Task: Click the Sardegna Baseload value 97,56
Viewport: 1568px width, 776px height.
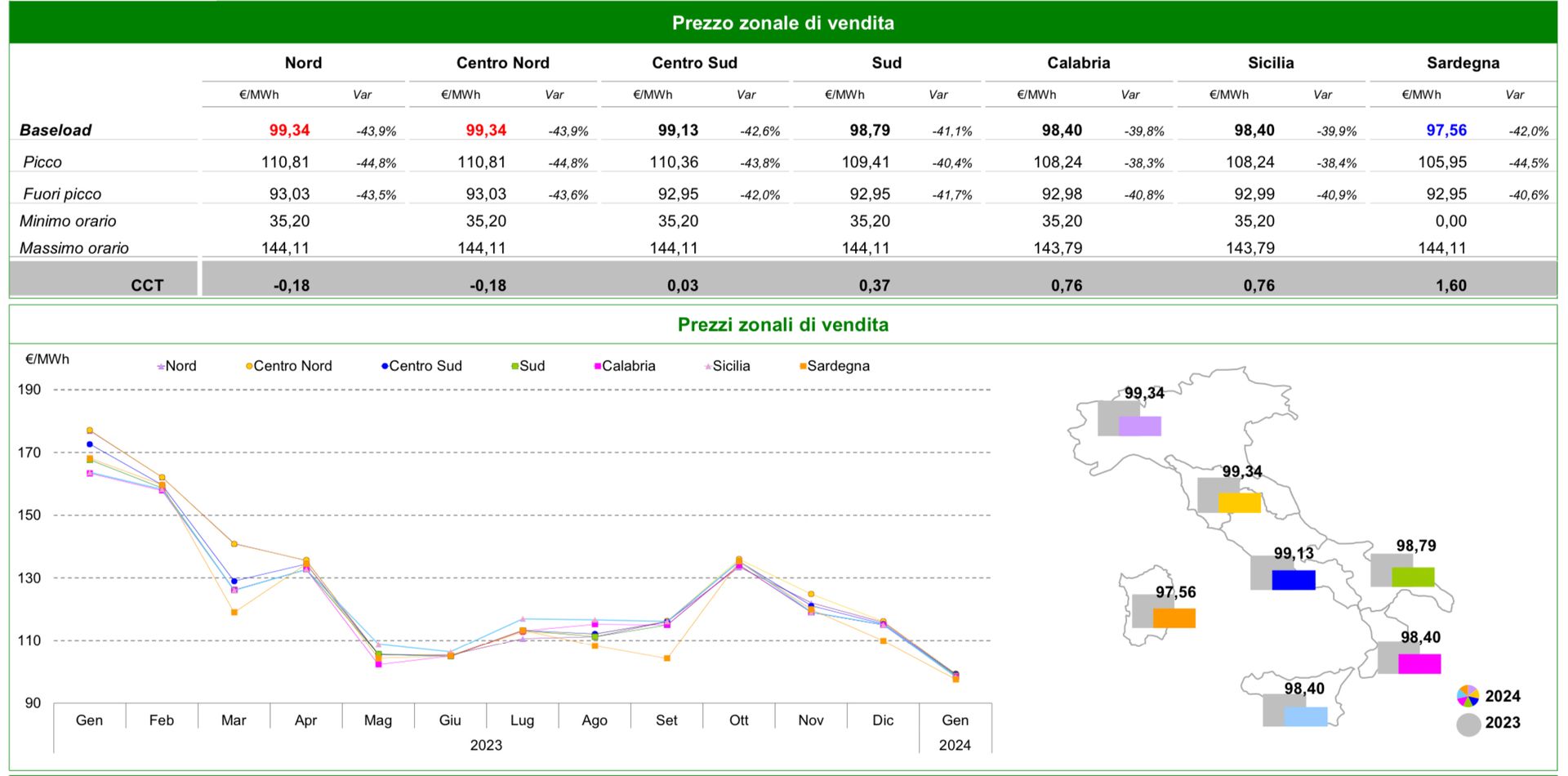Action: pyautogui.click(x=1446, y=130)
